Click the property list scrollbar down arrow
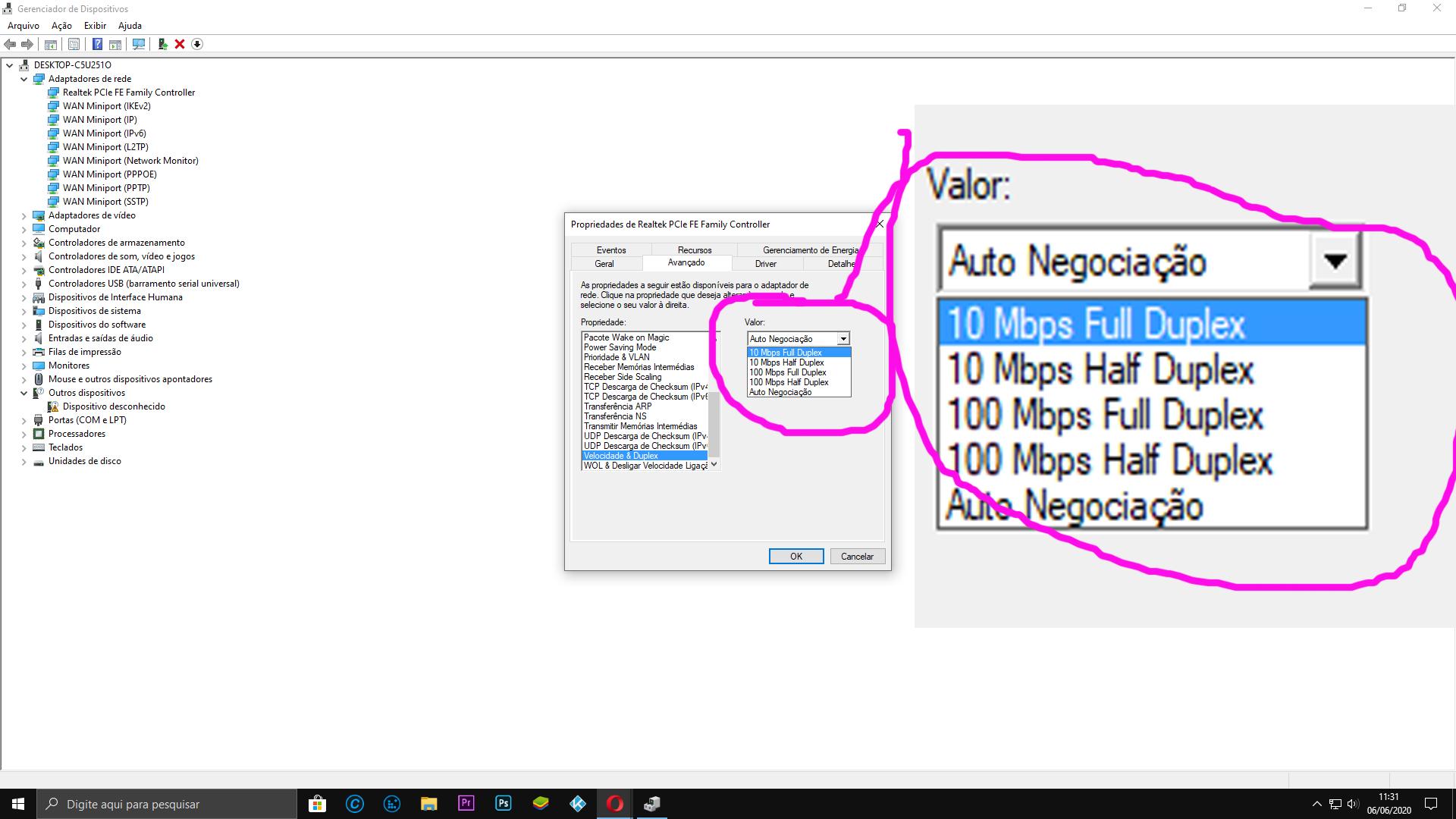 pos(714,464)
